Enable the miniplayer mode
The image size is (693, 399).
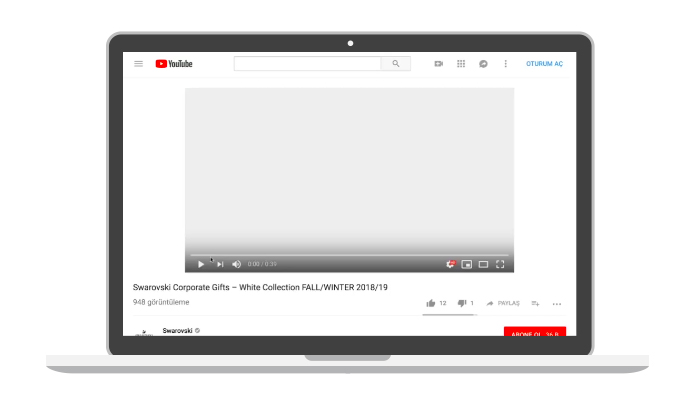coord(466,264)
